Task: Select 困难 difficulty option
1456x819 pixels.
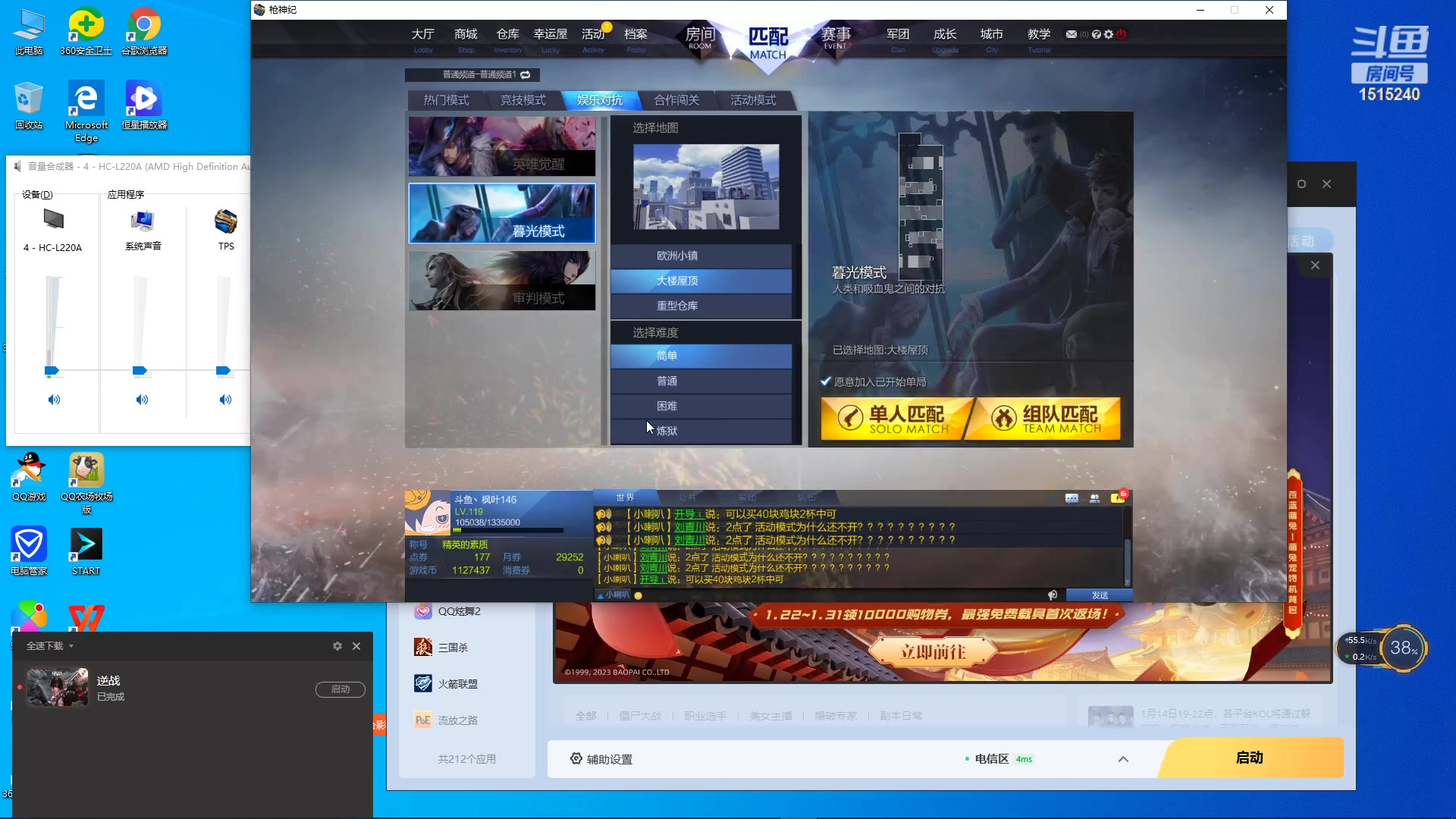Action: [701, 406]
